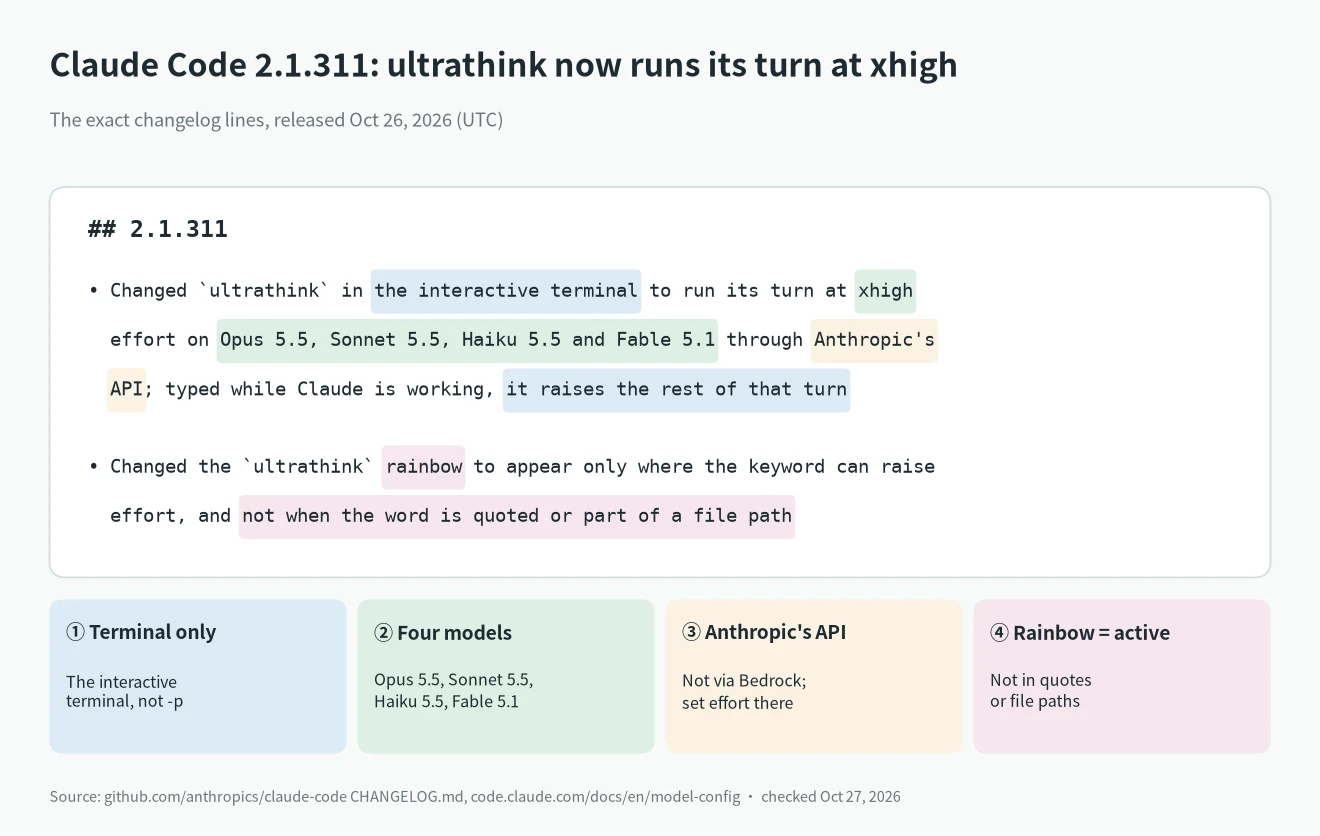1320x836 pixels.
Task: Click the "Rainbow = active" card heading
Action: coord(1080,632)
